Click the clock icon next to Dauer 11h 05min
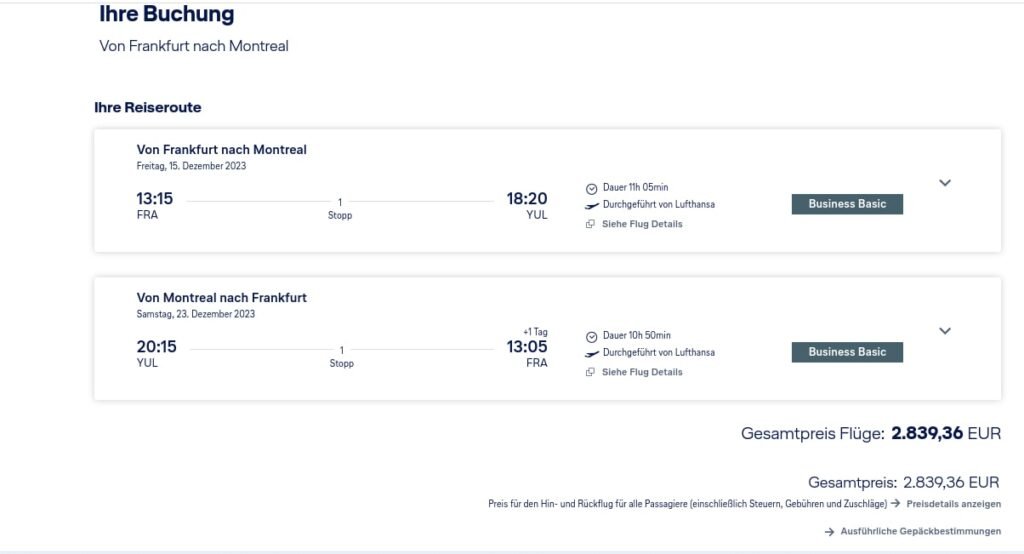The height and width of the screenshot is (554, 1024). pos(591,189)
